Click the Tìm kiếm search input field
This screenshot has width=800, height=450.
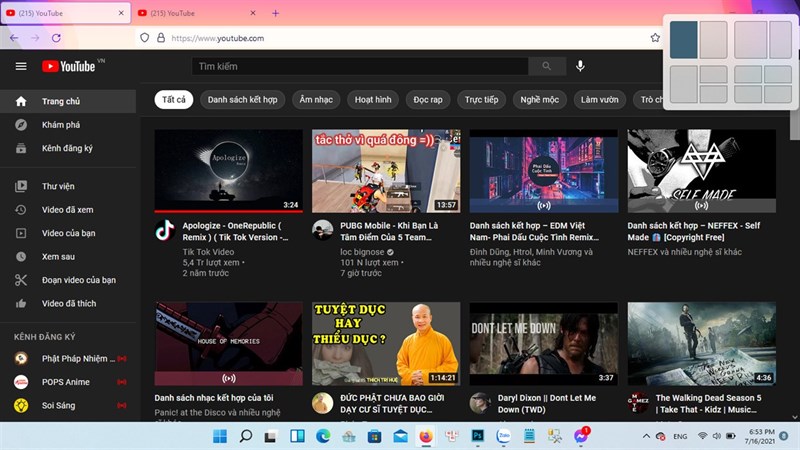(x=360, y=66)
